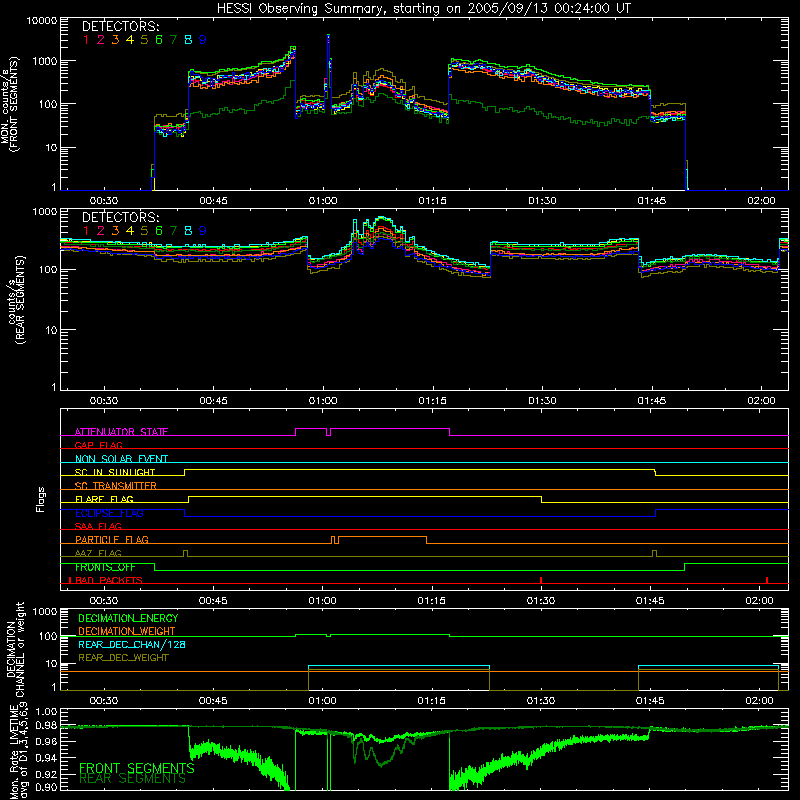800x800 pixels.
Task: Click 'counts/s (REAR SEGMENTS)' y-axis title
Action: click(x=15, y=301)
